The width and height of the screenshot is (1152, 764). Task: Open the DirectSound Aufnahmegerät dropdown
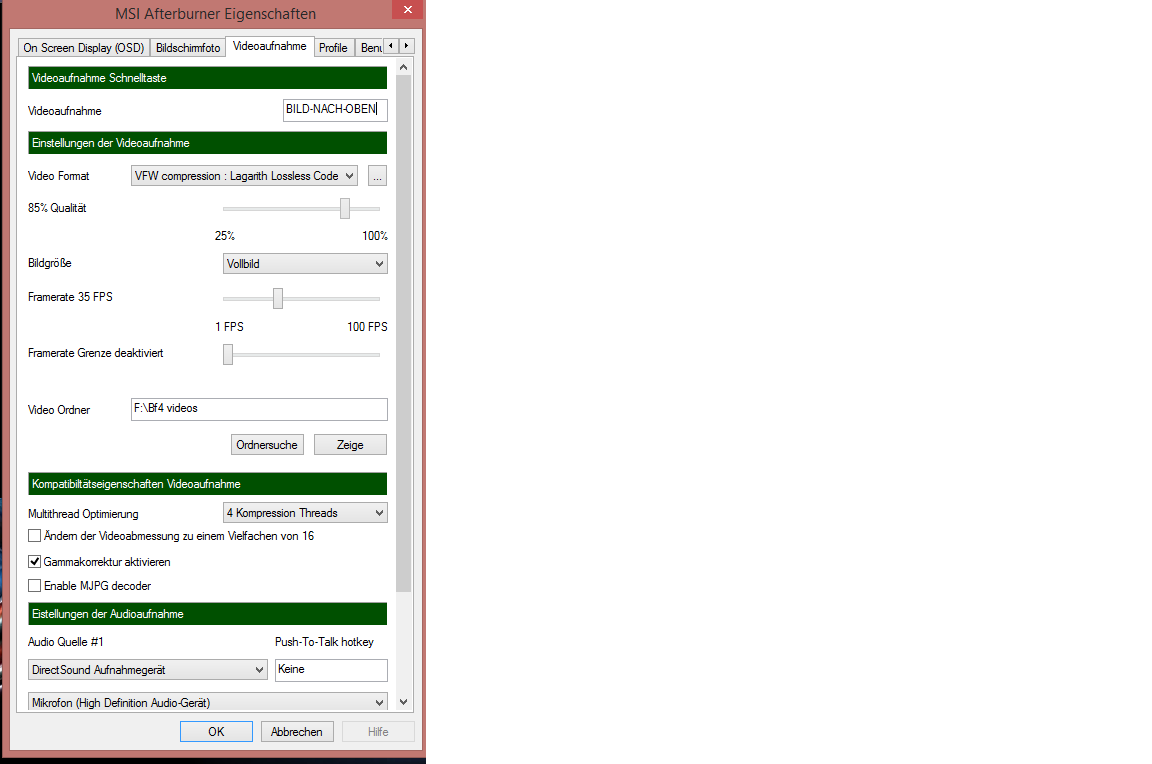148,670
